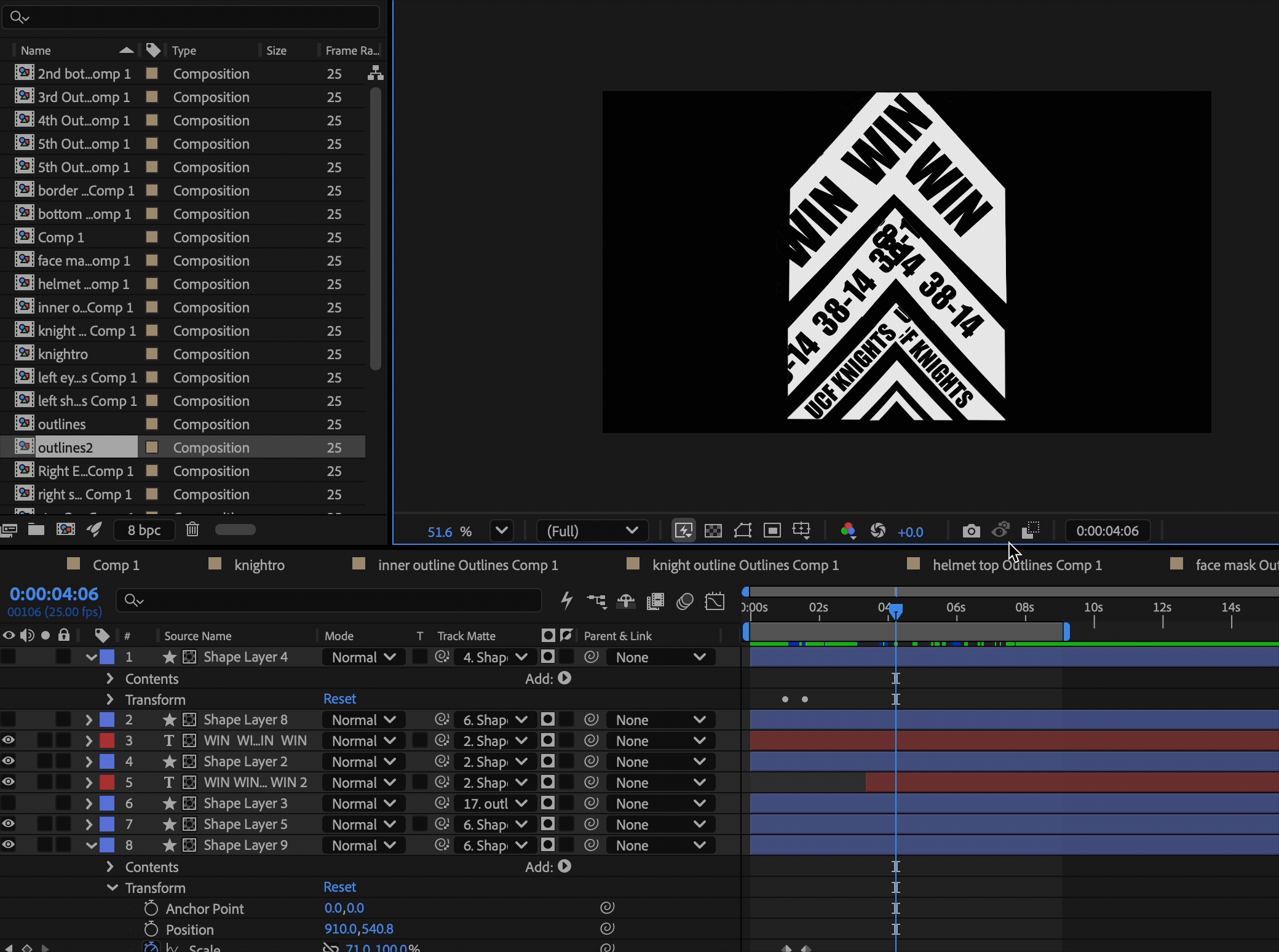Toggle mask and shape path visibility
Screen dimensions: 1279x952
coord(743,531)
